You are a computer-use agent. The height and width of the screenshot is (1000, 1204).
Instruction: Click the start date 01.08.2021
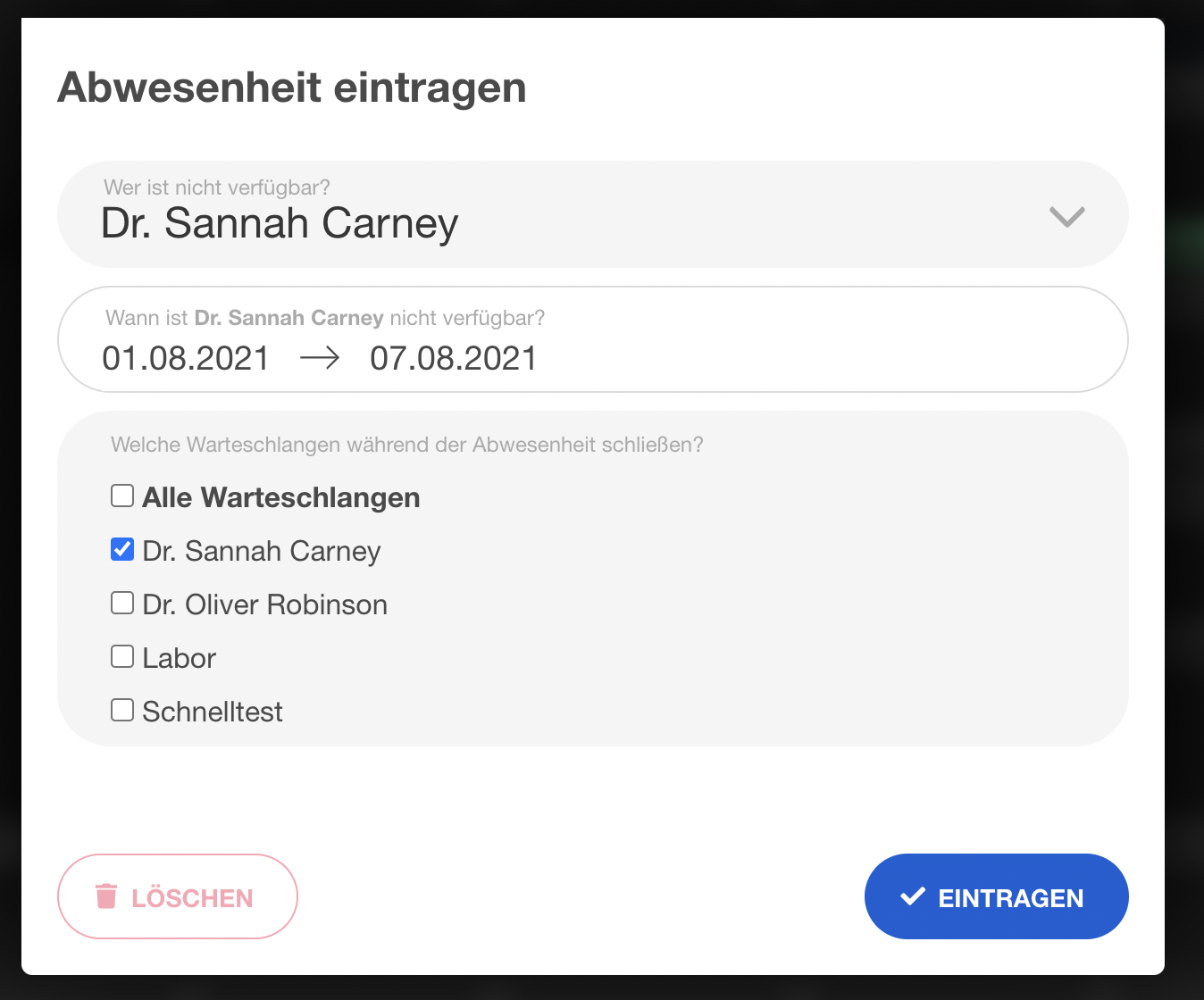(x=186, y=359)
